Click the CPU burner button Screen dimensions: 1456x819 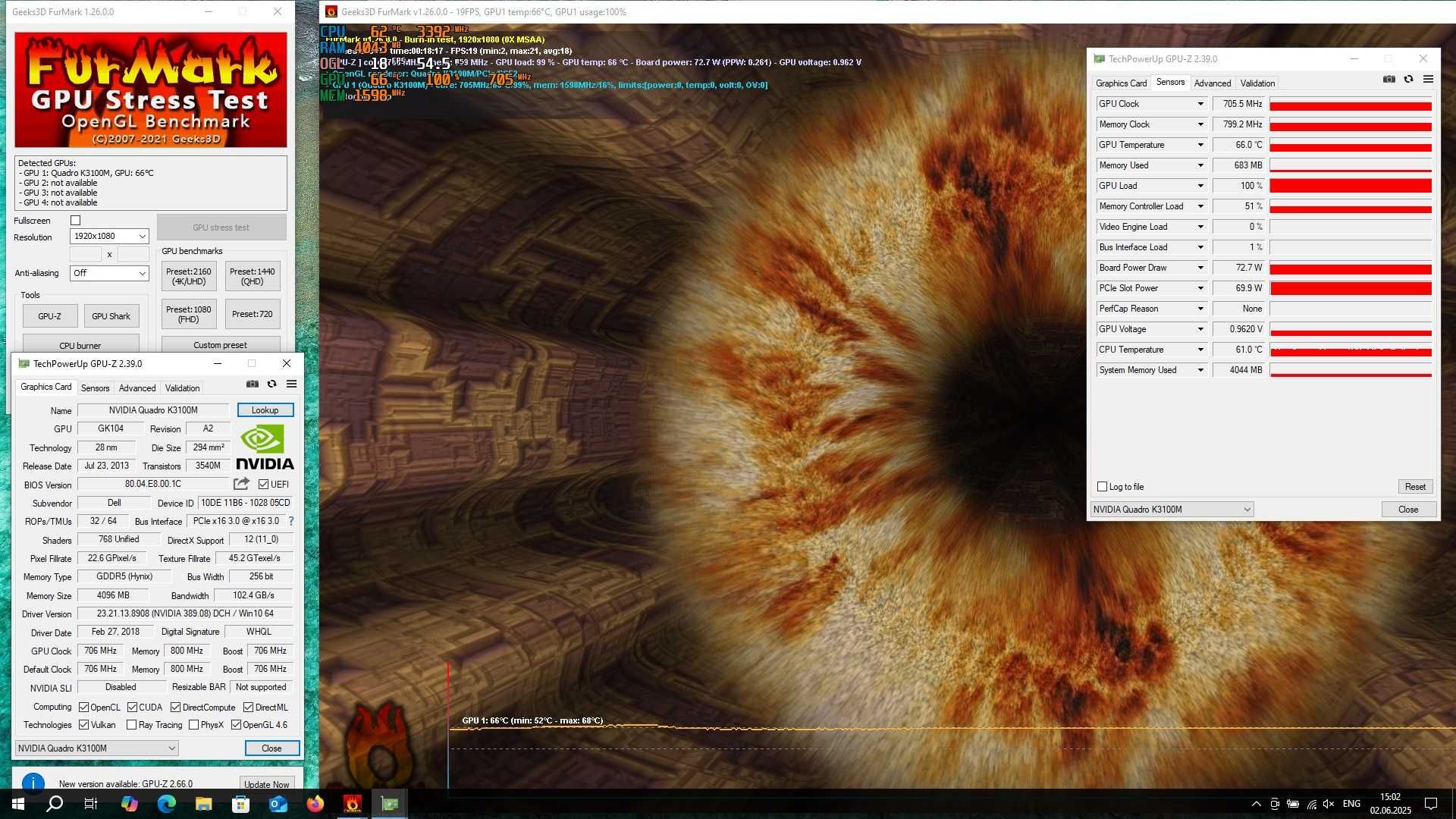pyautogui.click(x=80, y=345)
